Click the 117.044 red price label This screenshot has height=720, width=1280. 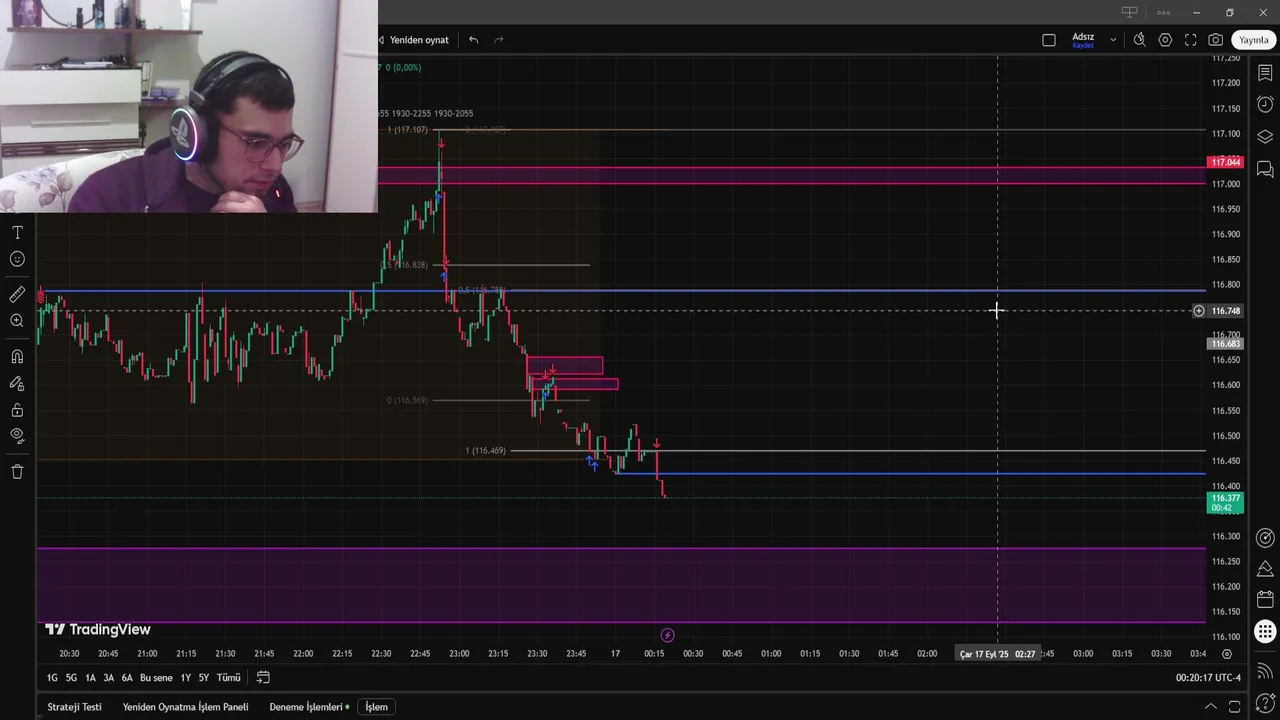(x=1226, y=162)
